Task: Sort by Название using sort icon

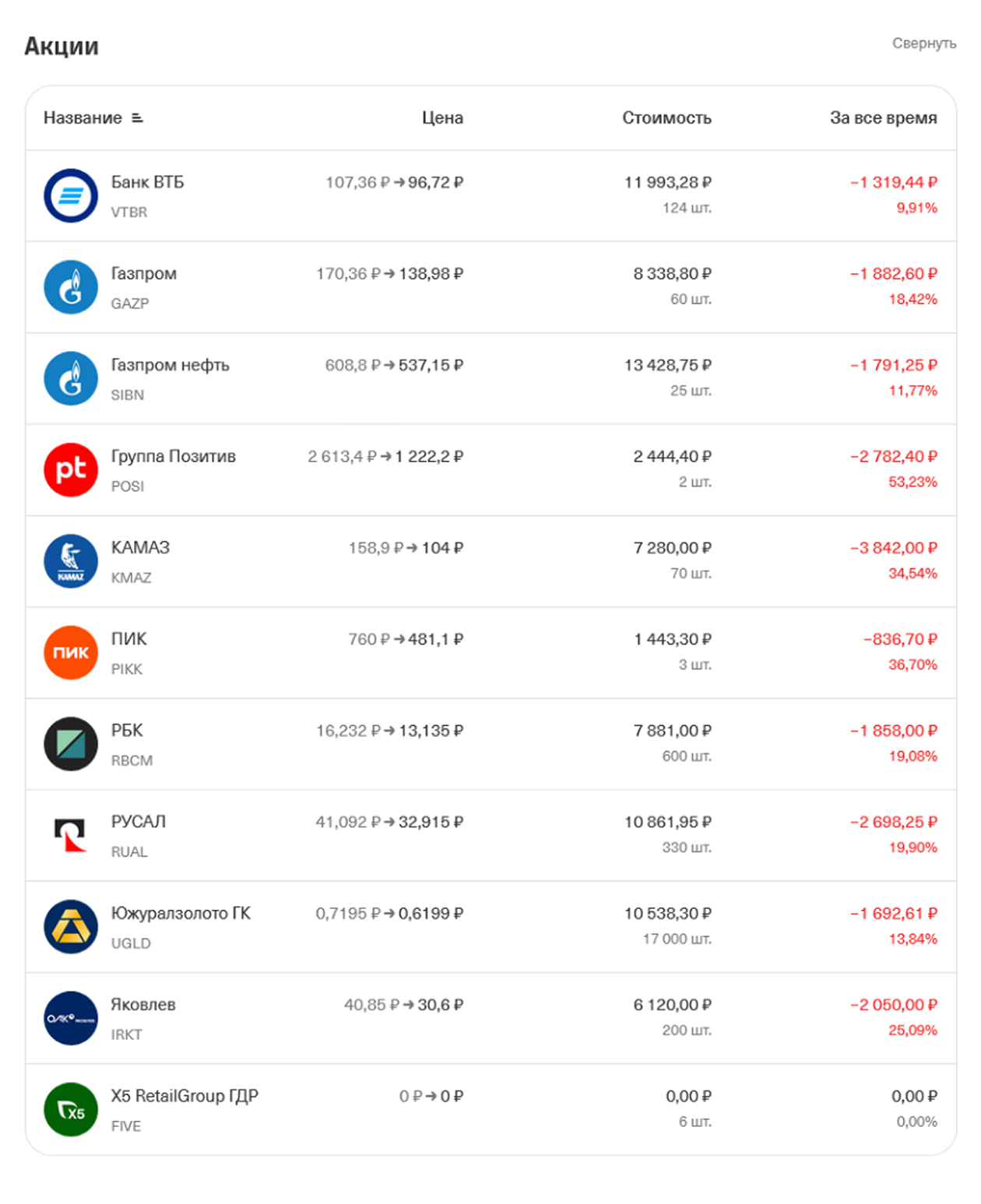Action: (x=138, y=118)
